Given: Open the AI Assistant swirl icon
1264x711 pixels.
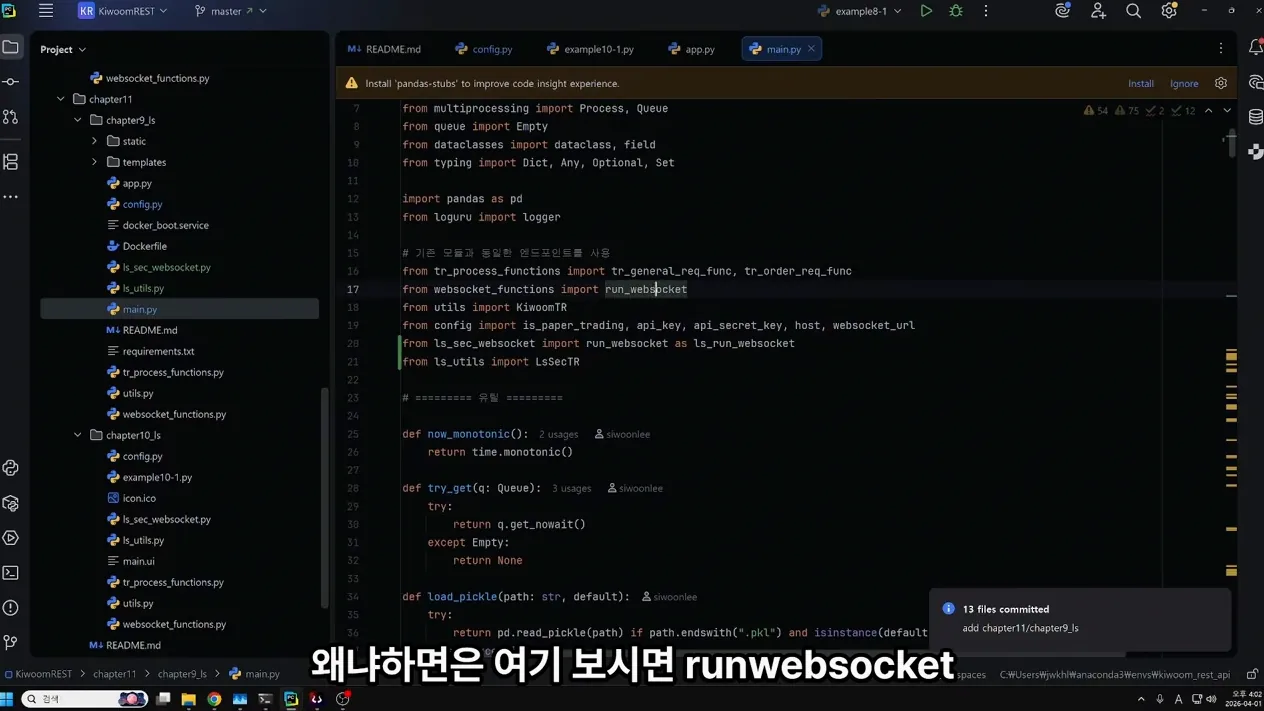Looking at the screenshot, I should [1063, 11].
